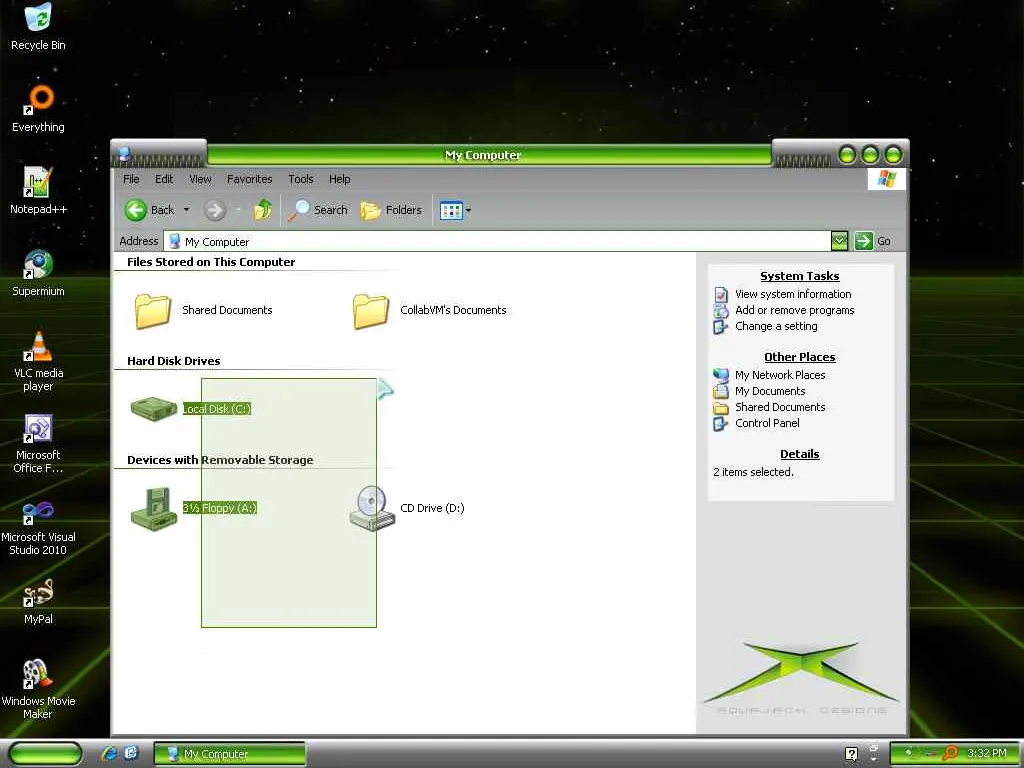This screenshot has height=768, width=1024.
Task: Click the green Back arrow button
Action: (136, 210)
